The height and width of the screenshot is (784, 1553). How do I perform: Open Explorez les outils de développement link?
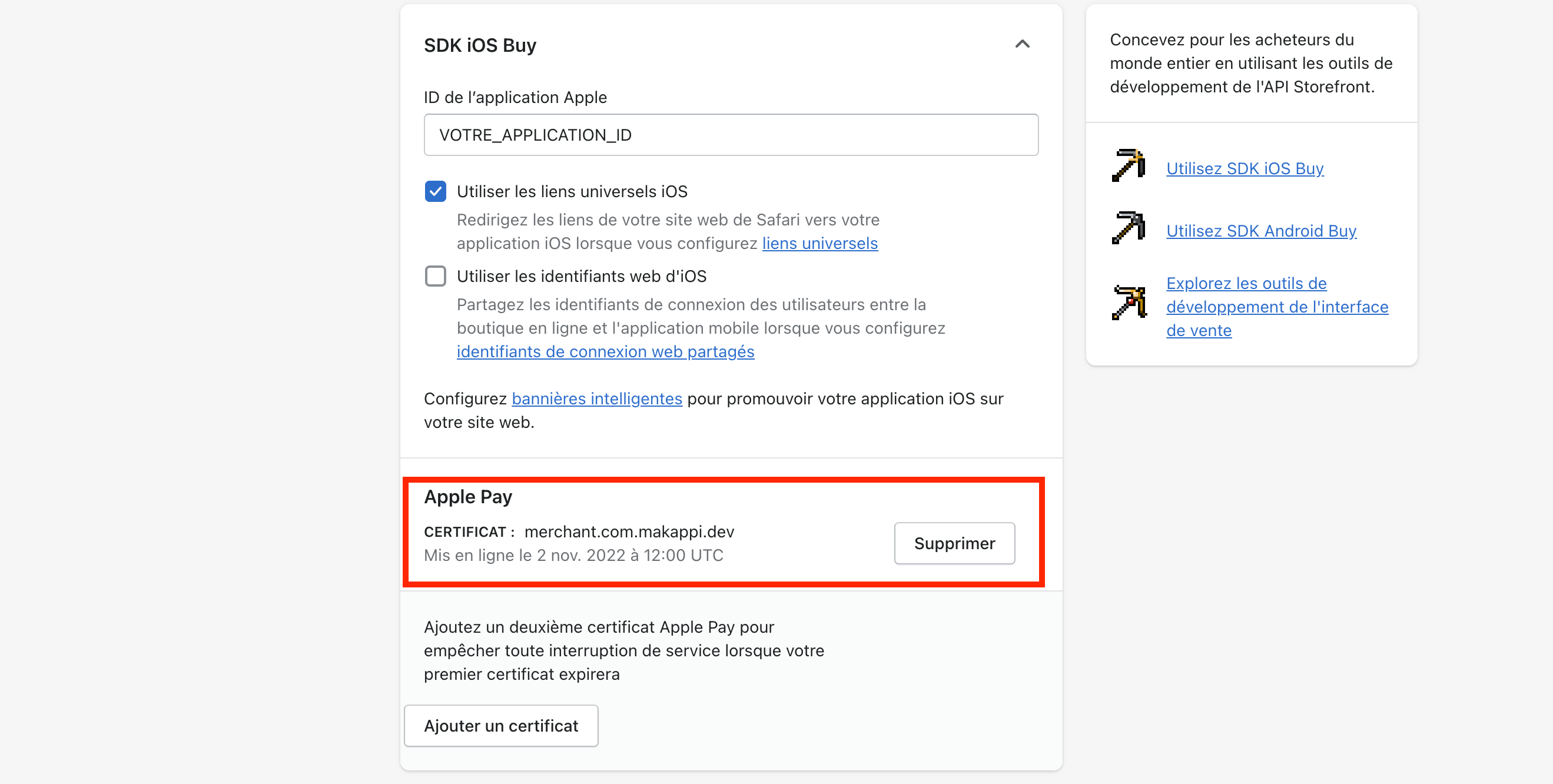pyautogui.click(x=1277, y=307)
